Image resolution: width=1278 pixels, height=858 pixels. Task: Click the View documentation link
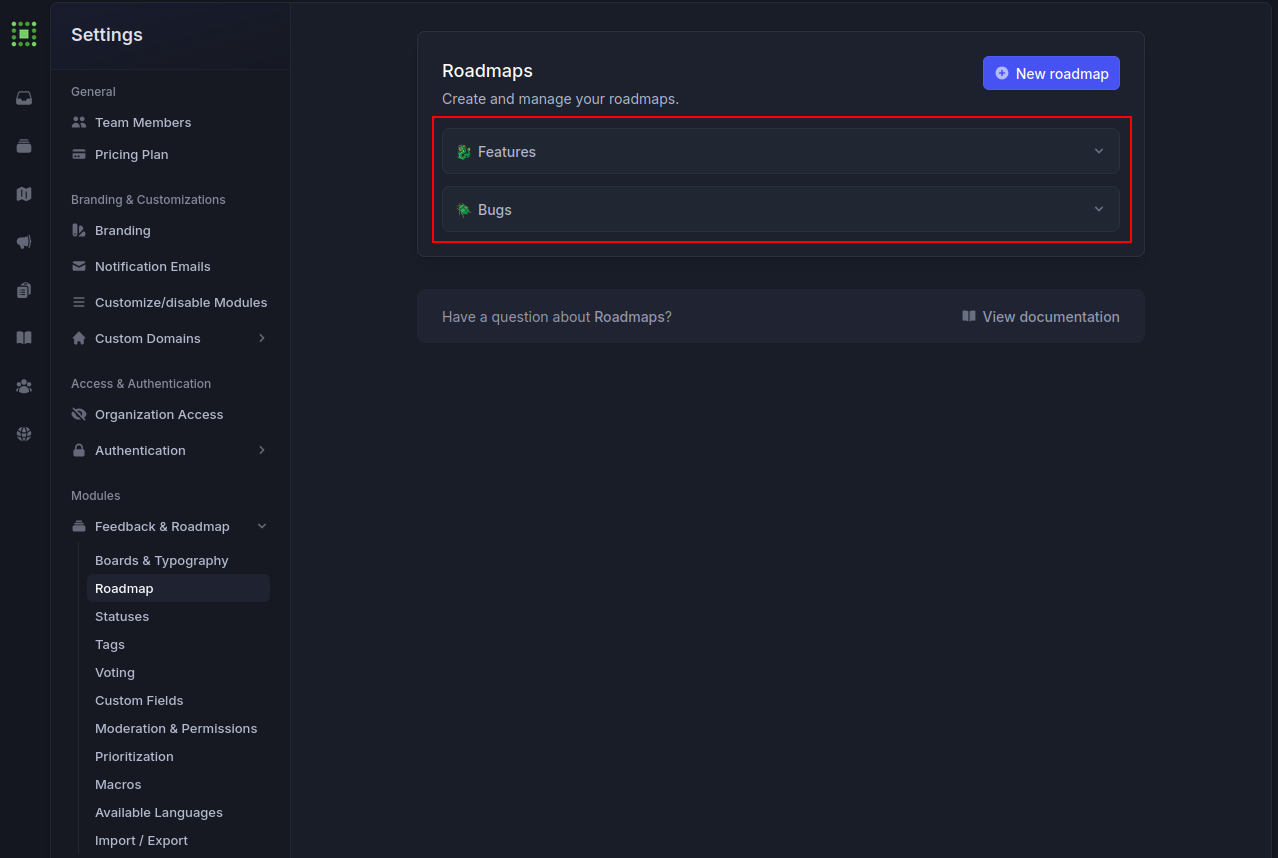pyautogui.click(x=1041, y=316)
